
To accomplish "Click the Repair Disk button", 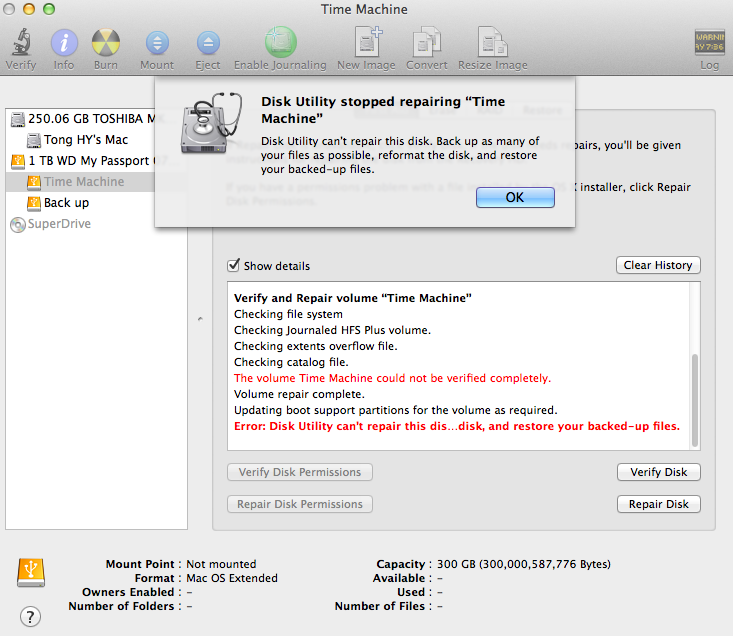I will tap(659, 504).
